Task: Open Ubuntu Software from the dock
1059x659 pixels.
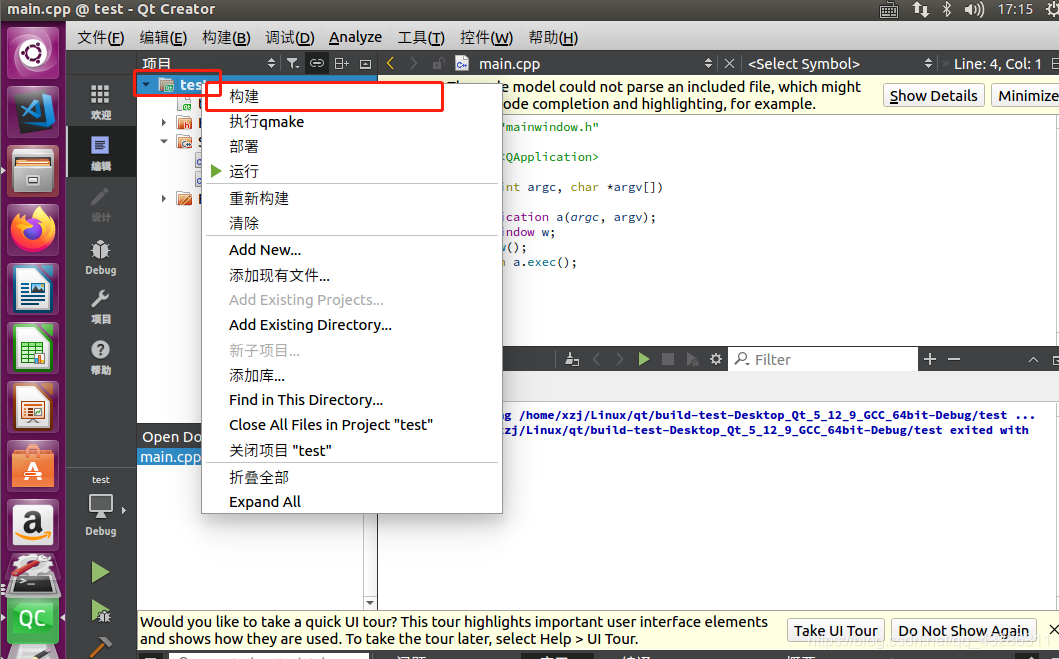Action: click(x=33, y=467)
